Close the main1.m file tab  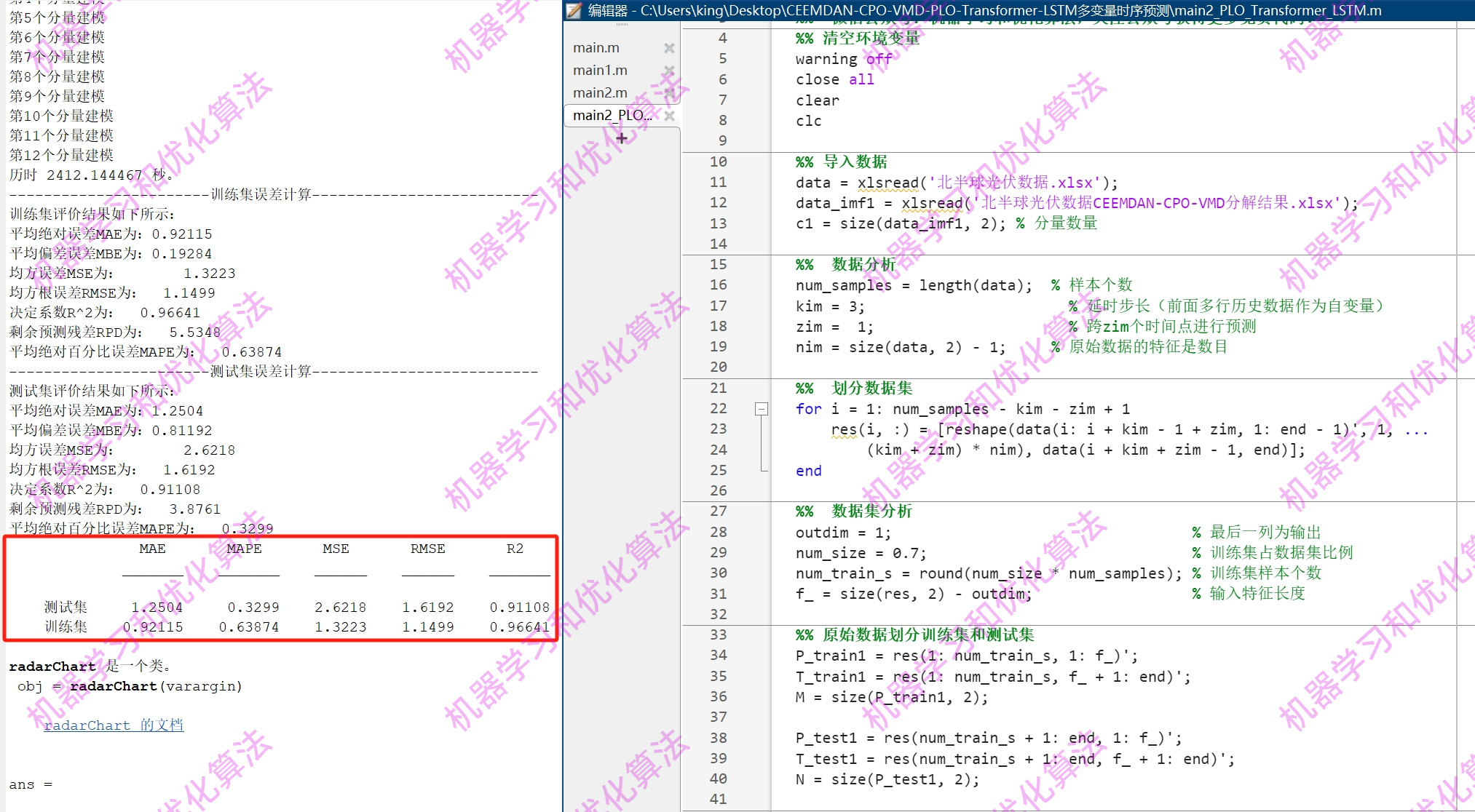pyautogui.click(x=669, y=71)
